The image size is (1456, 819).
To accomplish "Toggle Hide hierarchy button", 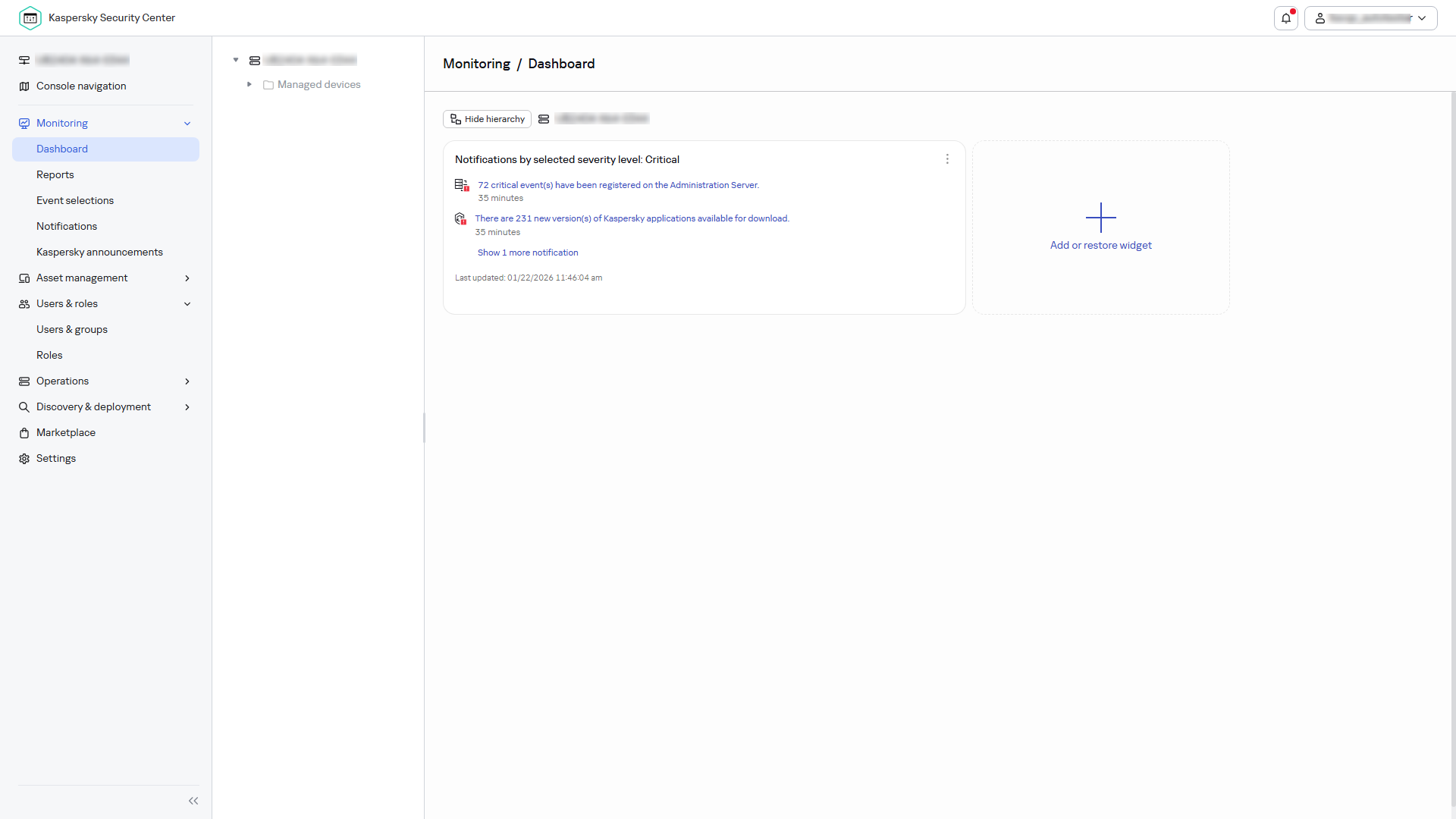I will 487,119.
